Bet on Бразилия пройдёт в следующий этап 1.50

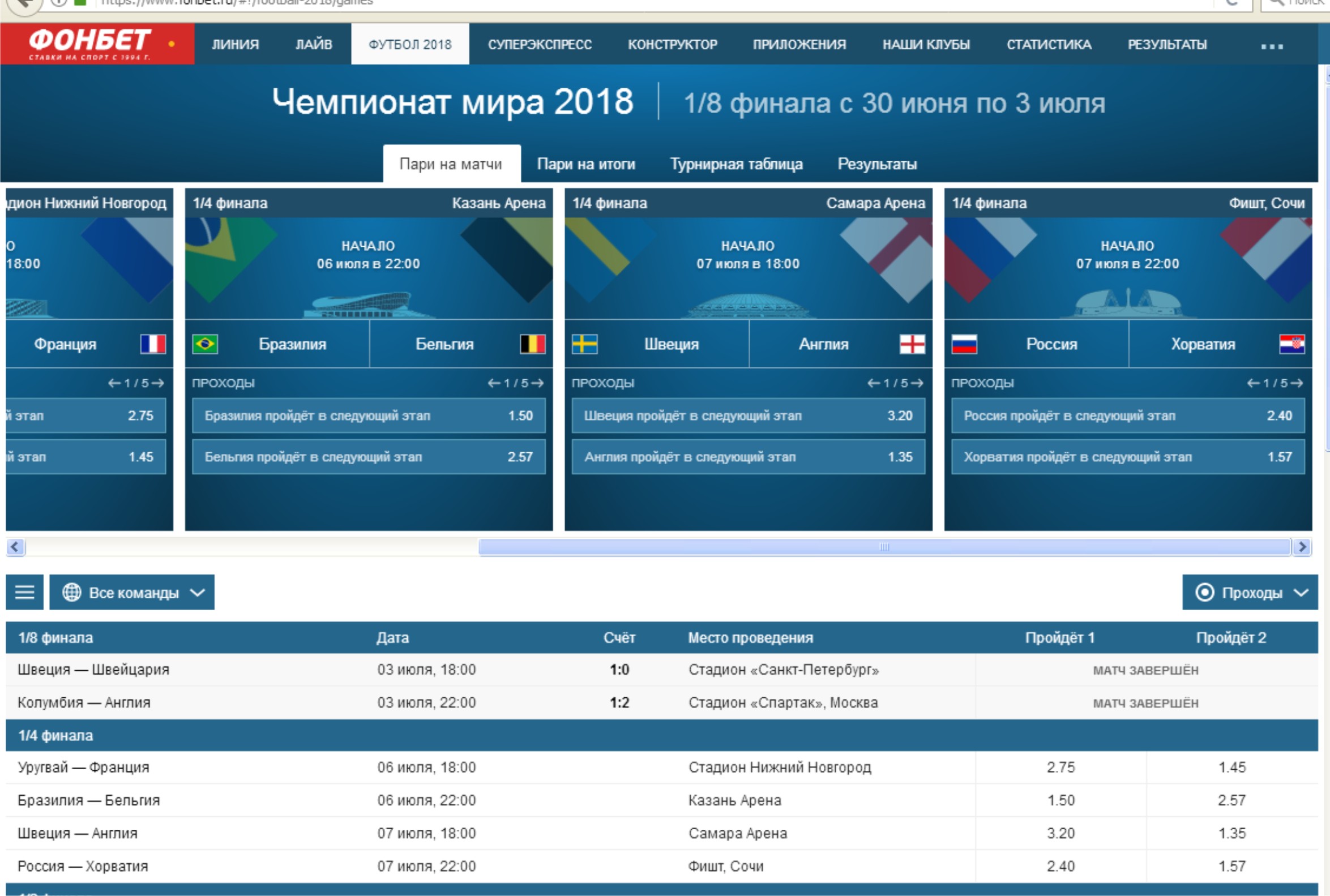(x=369, y=415)
